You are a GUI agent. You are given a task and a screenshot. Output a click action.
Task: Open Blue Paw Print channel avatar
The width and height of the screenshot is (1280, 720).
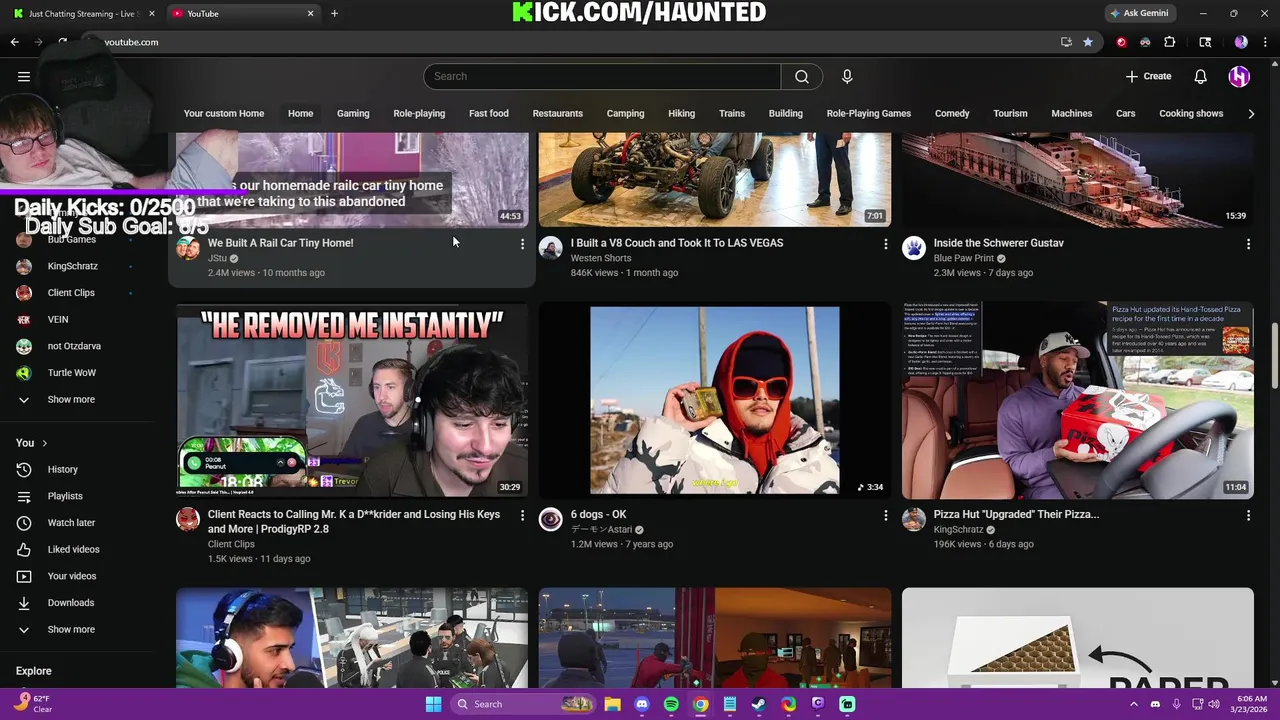tap(914, 248)
